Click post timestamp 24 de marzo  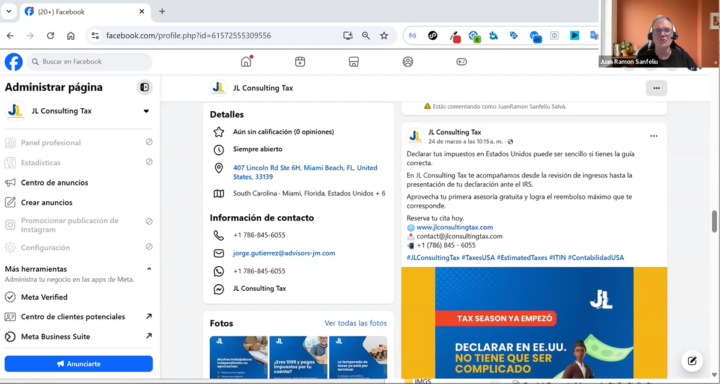point(466,141)
